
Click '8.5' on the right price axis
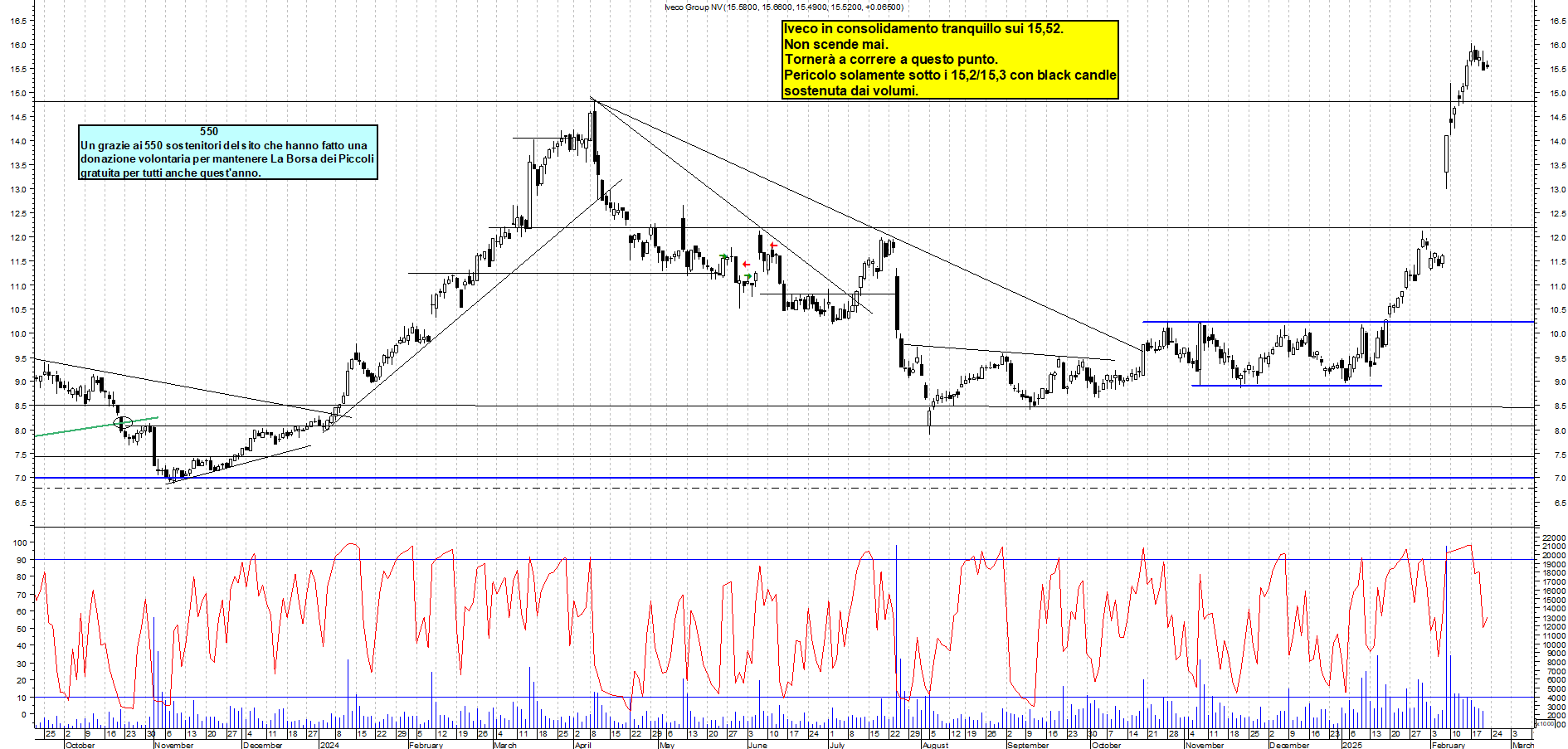pos(1559,406)
